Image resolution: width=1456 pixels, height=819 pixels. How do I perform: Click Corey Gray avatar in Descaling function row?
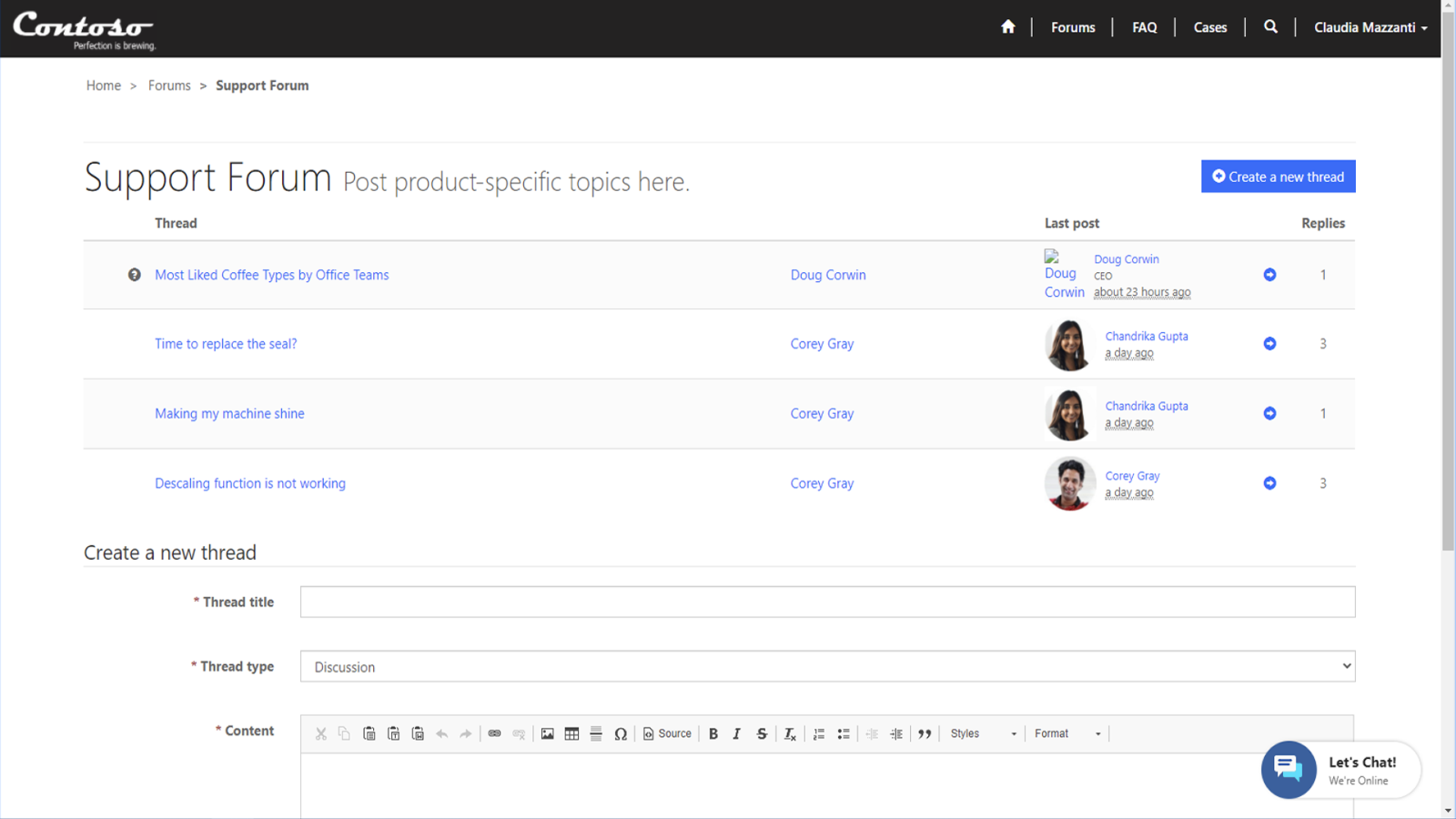click(x=1069, y=483)
